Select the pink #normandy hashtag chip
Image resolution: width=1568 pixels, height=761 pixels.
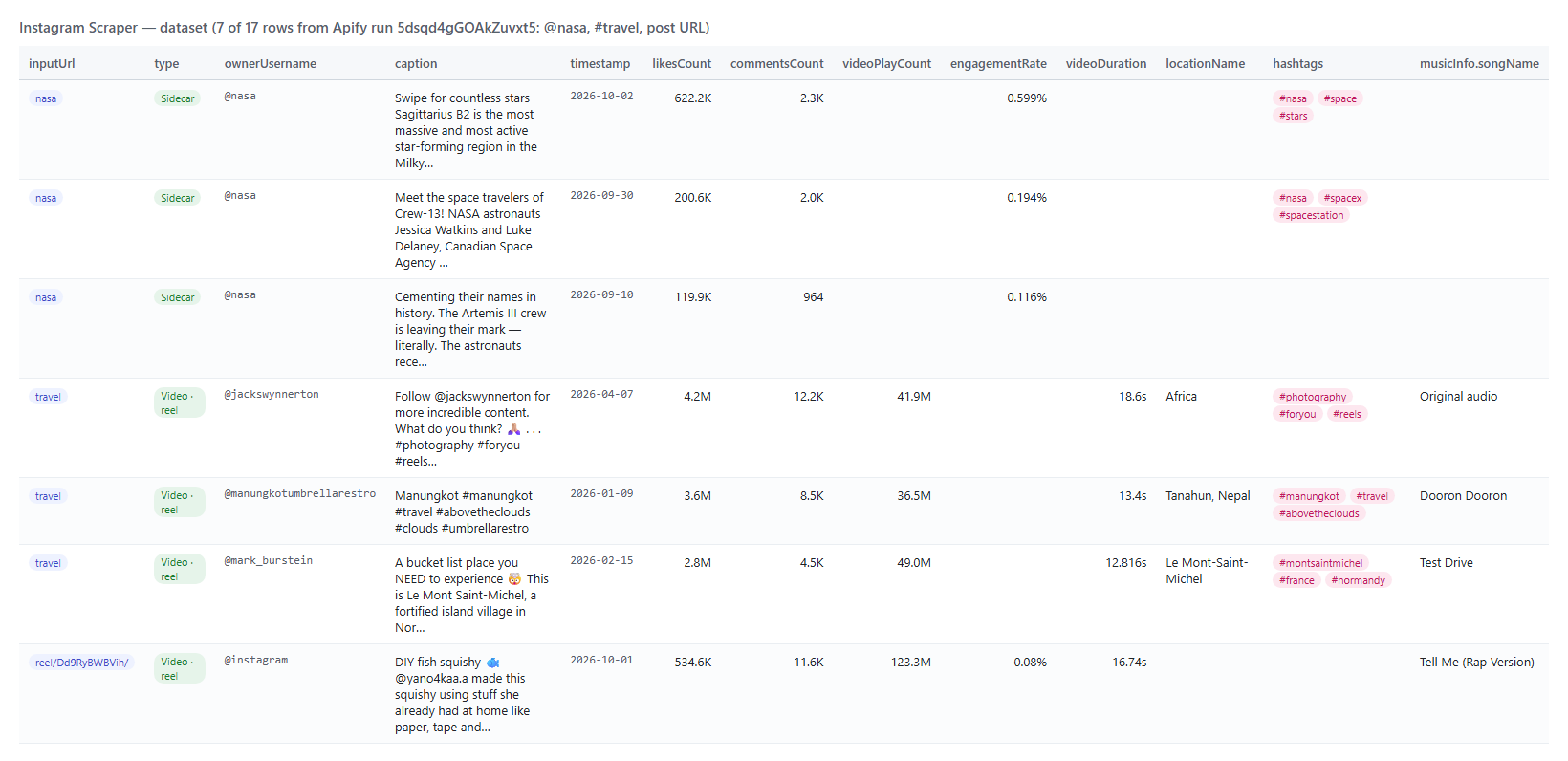[x=1359, y=580]
